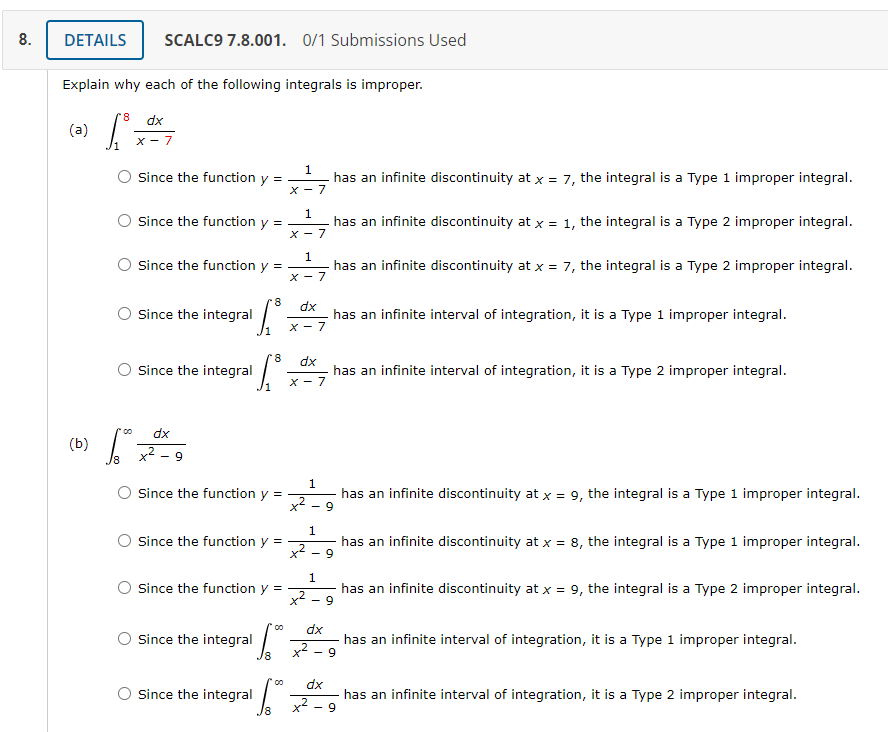Select Type 1 discontinuity at x = 9 option

coord(124,492)
